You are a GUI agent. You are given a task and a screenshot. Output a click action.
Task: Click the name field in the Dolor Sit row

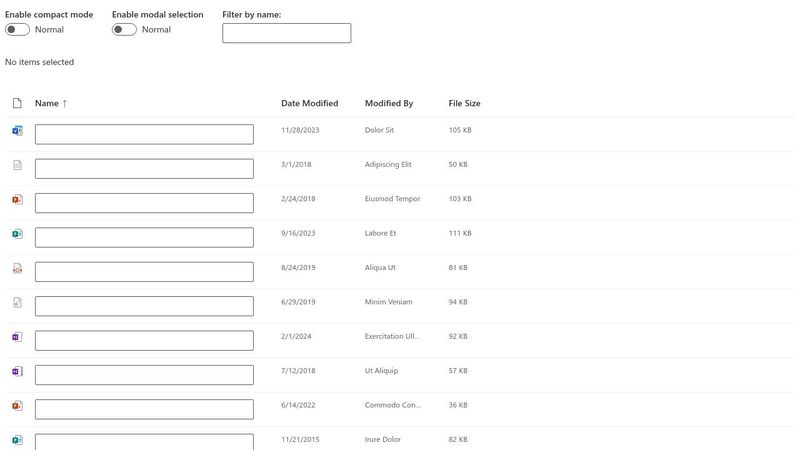(x=144, y=134)
